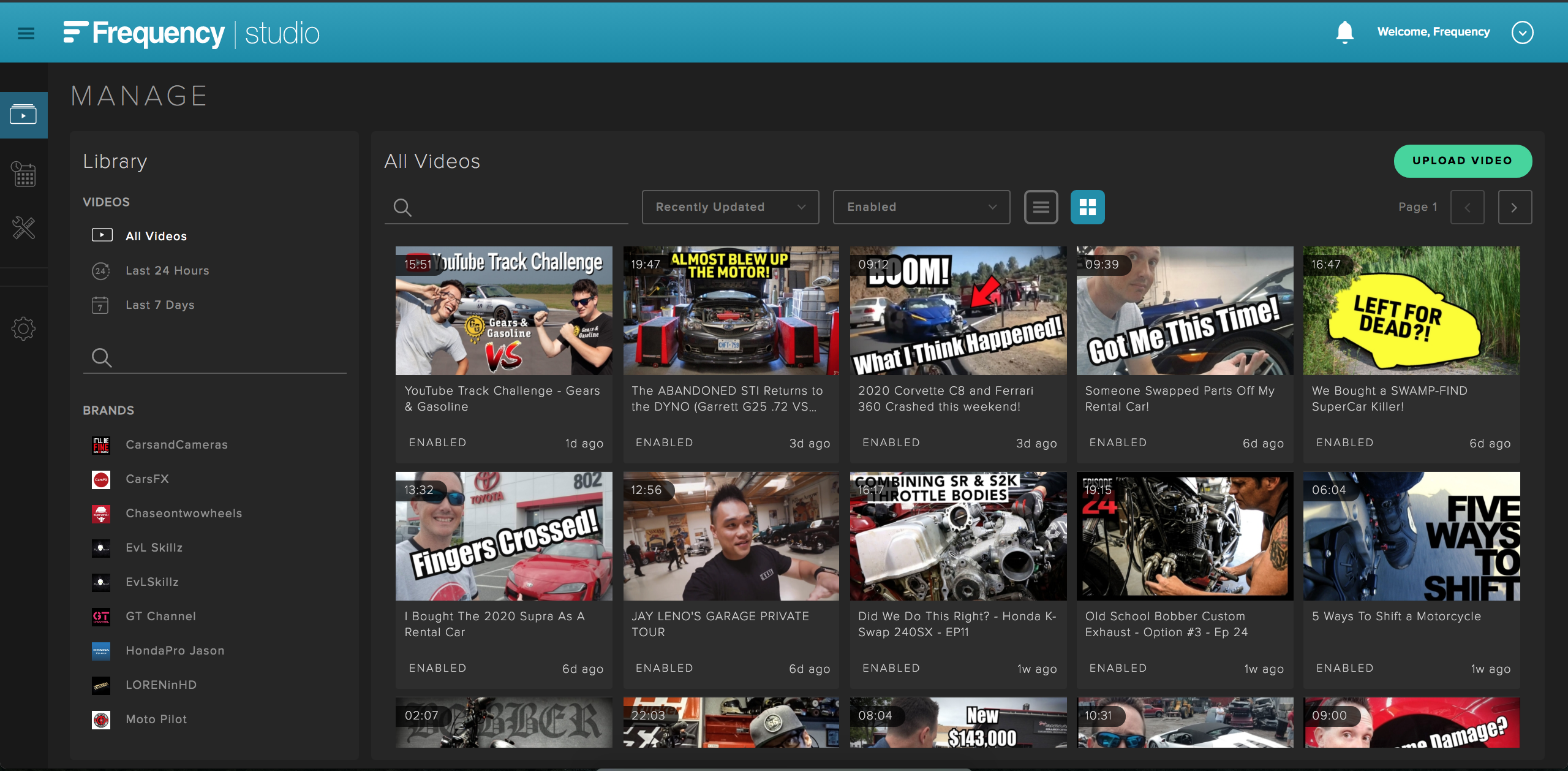Image resolution: width=1568 pixels, height=771 pixels.
Task: Open the YouTube Track Challenge video thumbnail
Action: [x=503, y=311]
